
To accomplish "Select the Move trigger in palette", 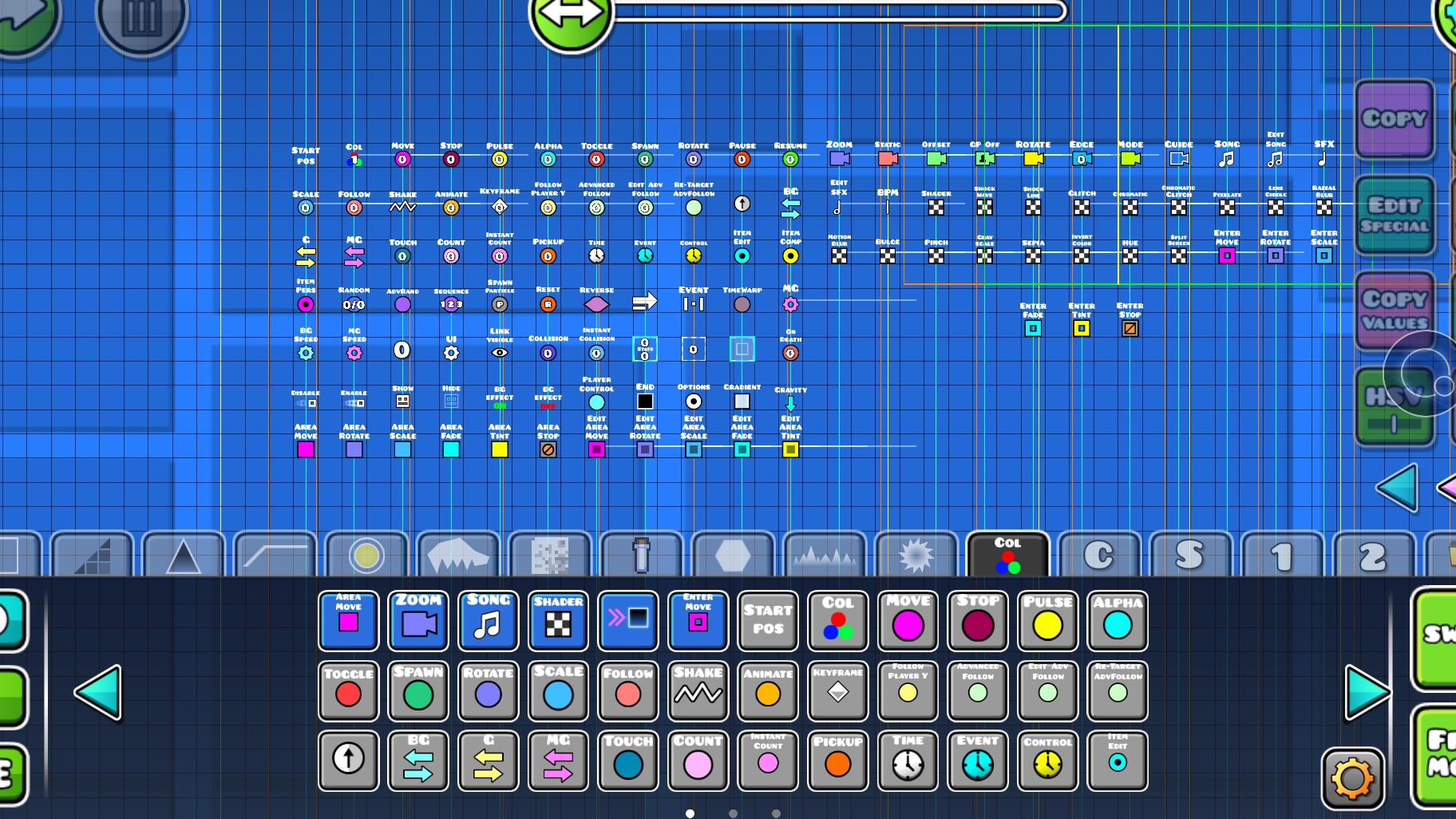I will point(908,621).
